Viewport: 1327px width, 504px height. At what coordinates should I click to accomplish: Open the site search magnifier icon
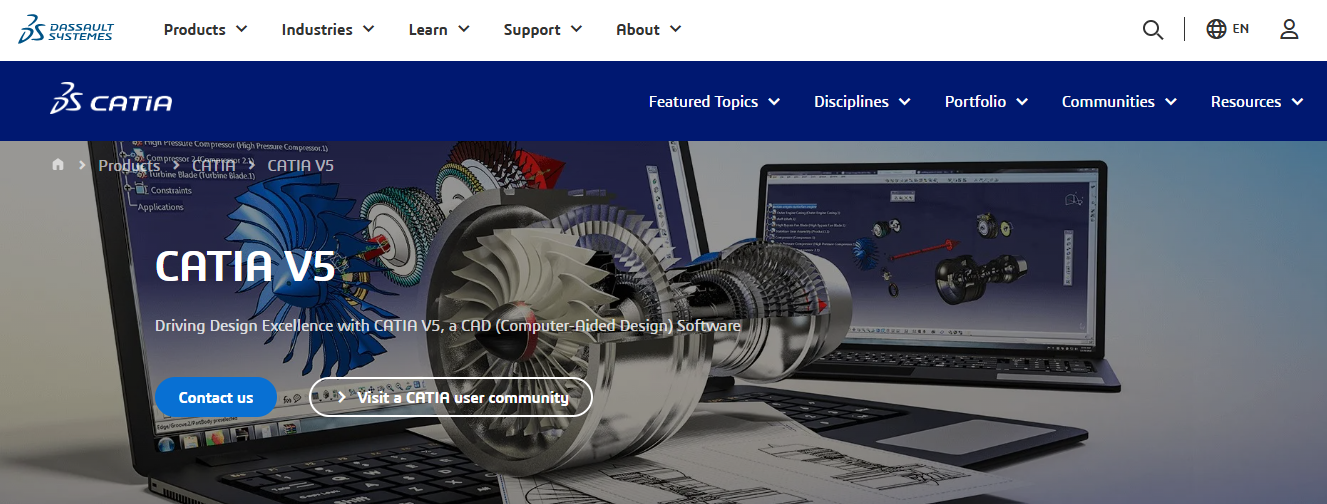point(1153,30)
